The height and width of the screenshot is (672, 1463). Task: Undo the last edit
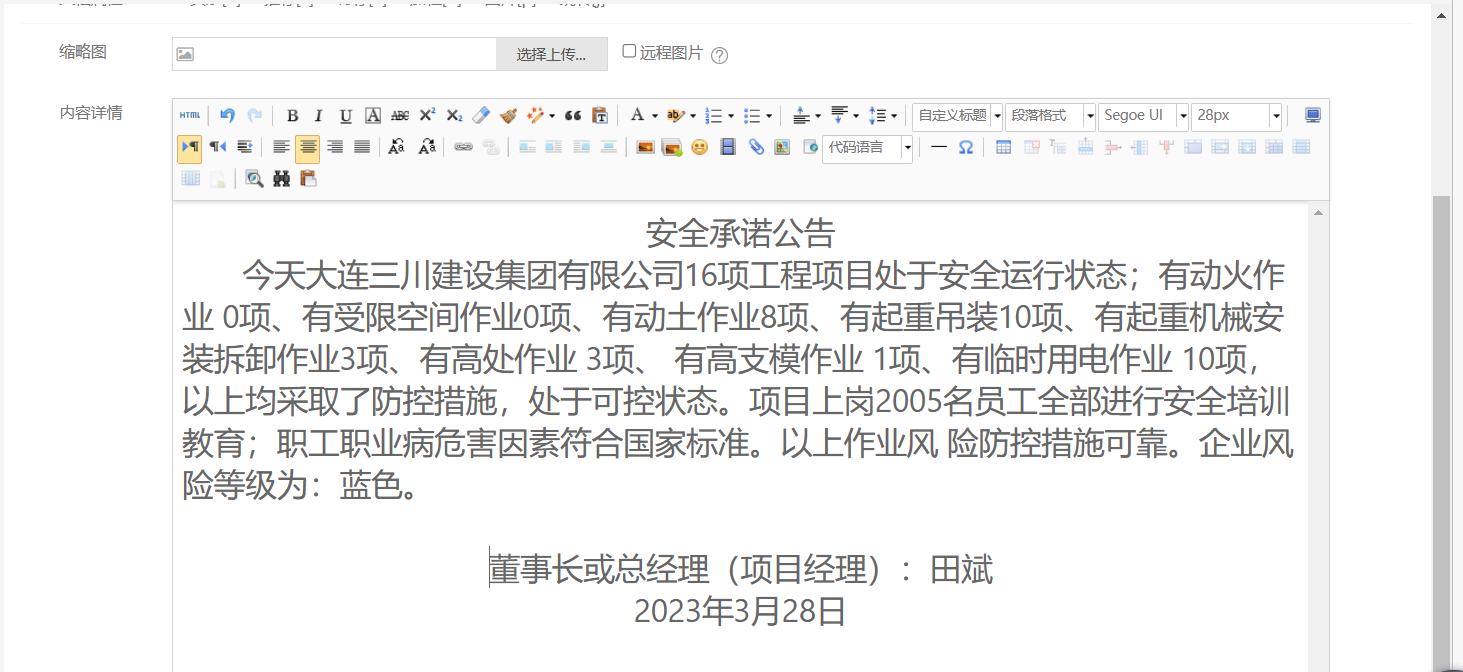[x=228, y=116]
